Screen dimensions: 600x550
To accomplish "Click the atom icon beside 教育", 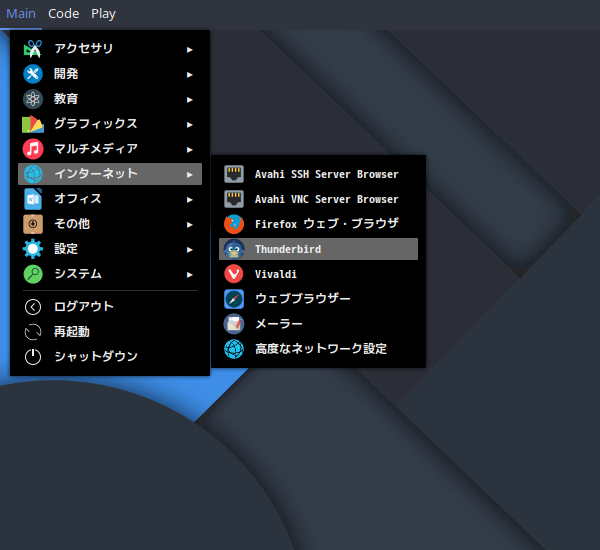I will coord(33,99).
